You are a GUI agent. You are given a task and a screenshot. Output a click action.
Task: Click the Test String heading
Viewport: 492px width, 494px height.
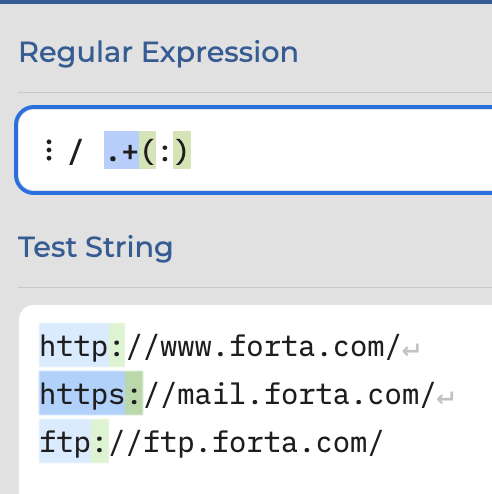click(95, 247)
